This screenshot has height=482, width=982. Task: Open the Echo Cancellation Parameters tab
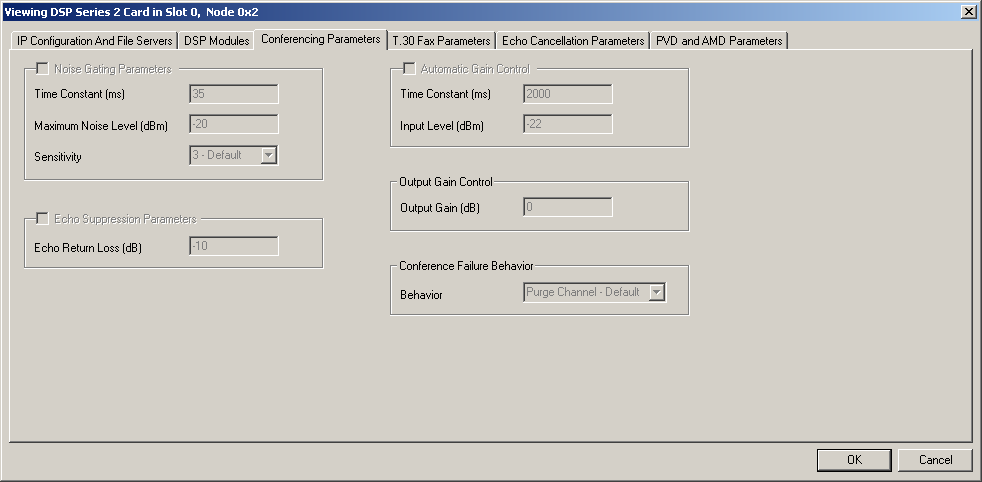pyautogui.click(x=573, y=41)
